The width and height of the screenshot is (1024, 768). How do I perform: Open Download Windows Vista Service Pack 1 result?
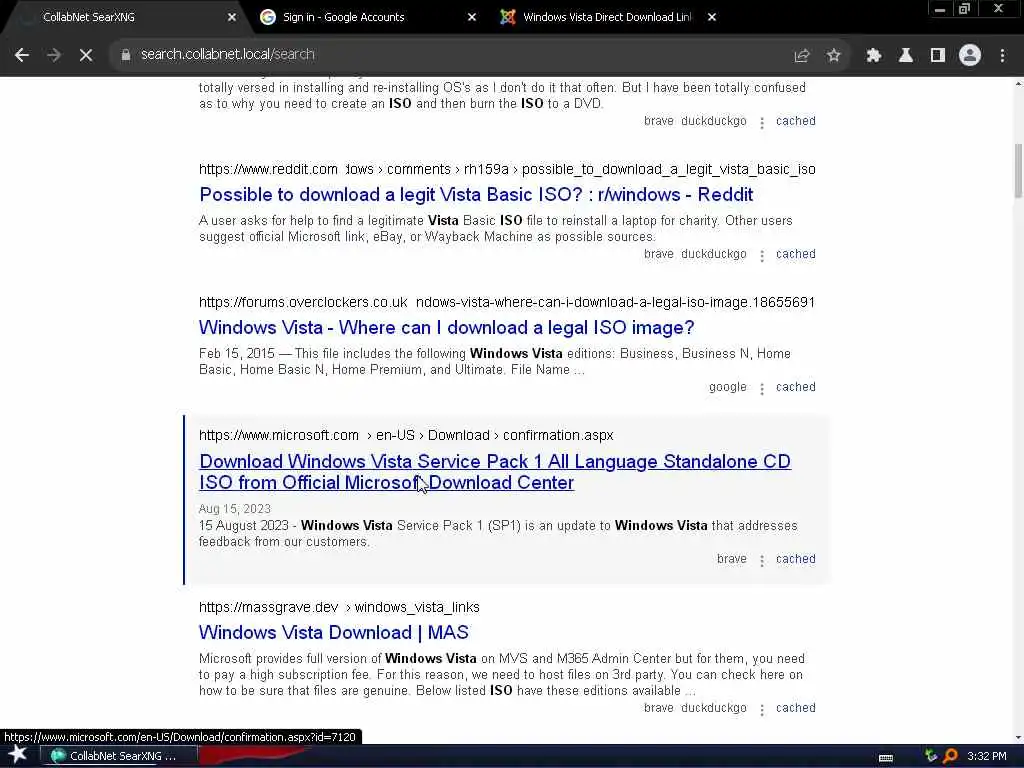click(x=494, y=472)
